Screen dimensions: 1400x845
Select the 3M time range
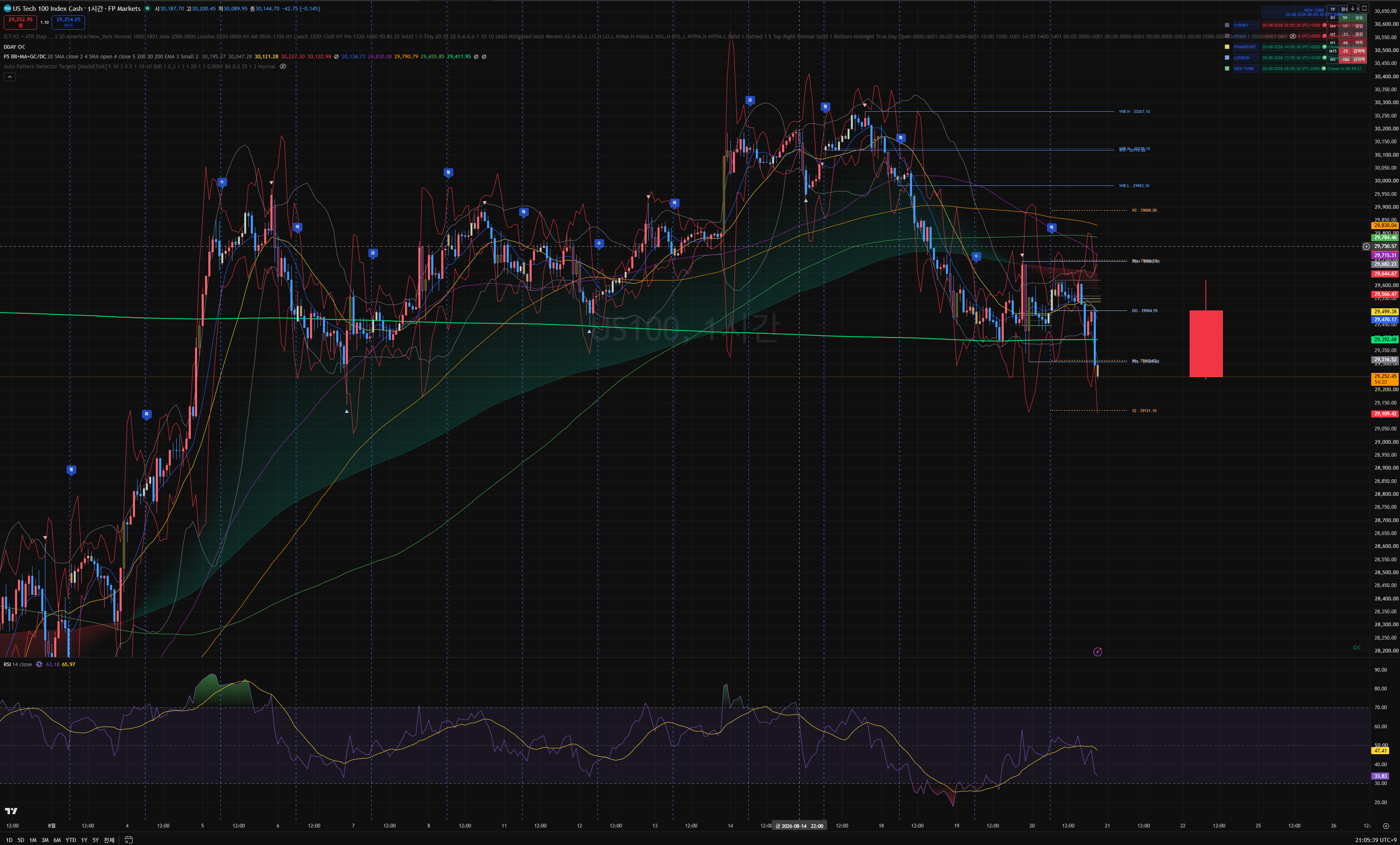click(x=45, y=840)
